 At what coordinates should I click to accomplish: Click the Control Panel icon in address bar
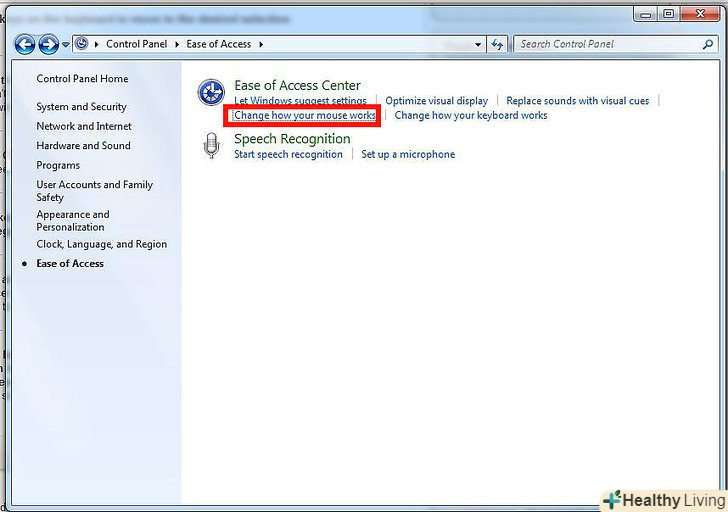[82, 44]
